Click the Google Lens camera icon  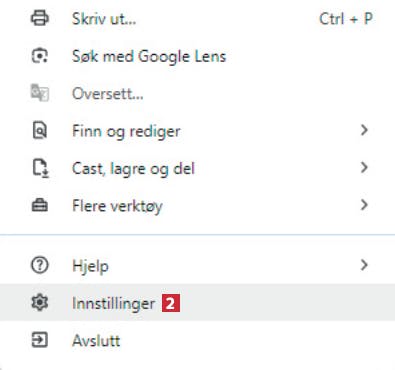pyautogui.click(x=40, y=56)
